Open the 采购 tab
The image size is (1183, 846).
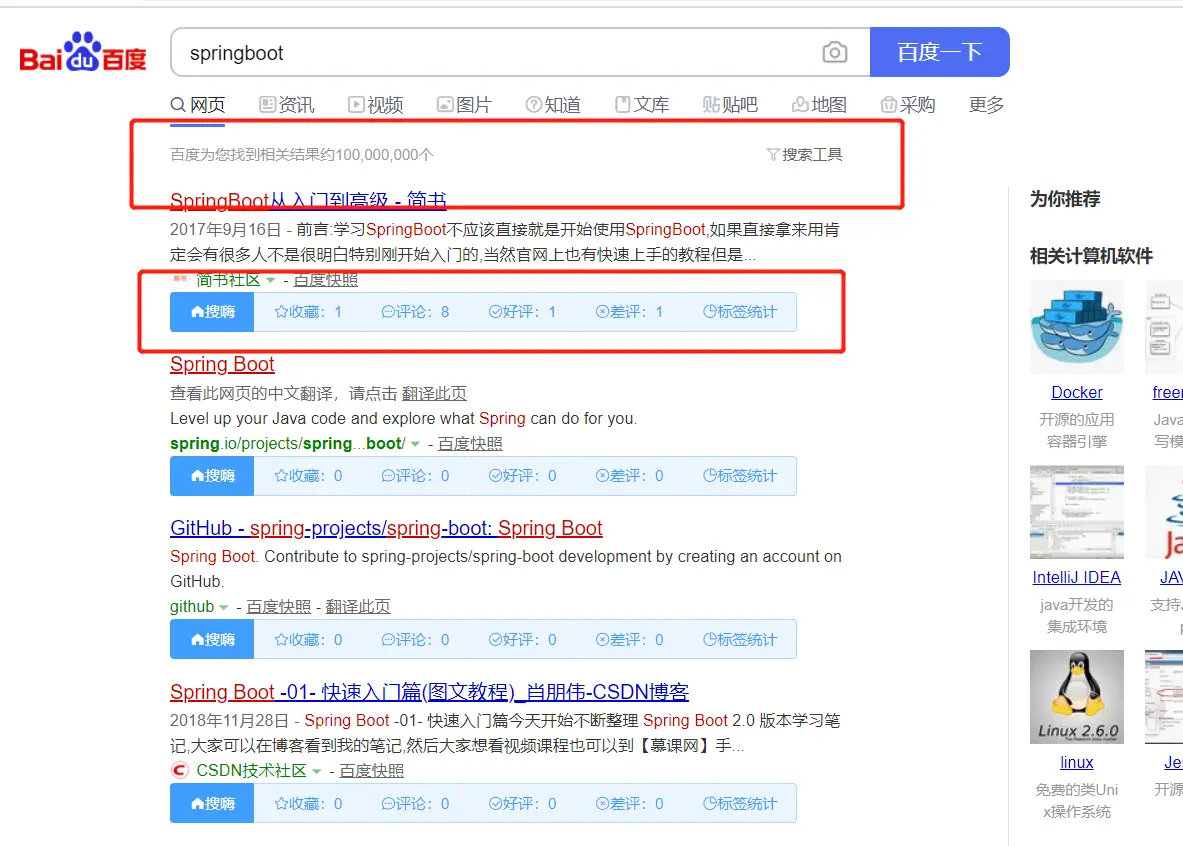click(908, 105)
